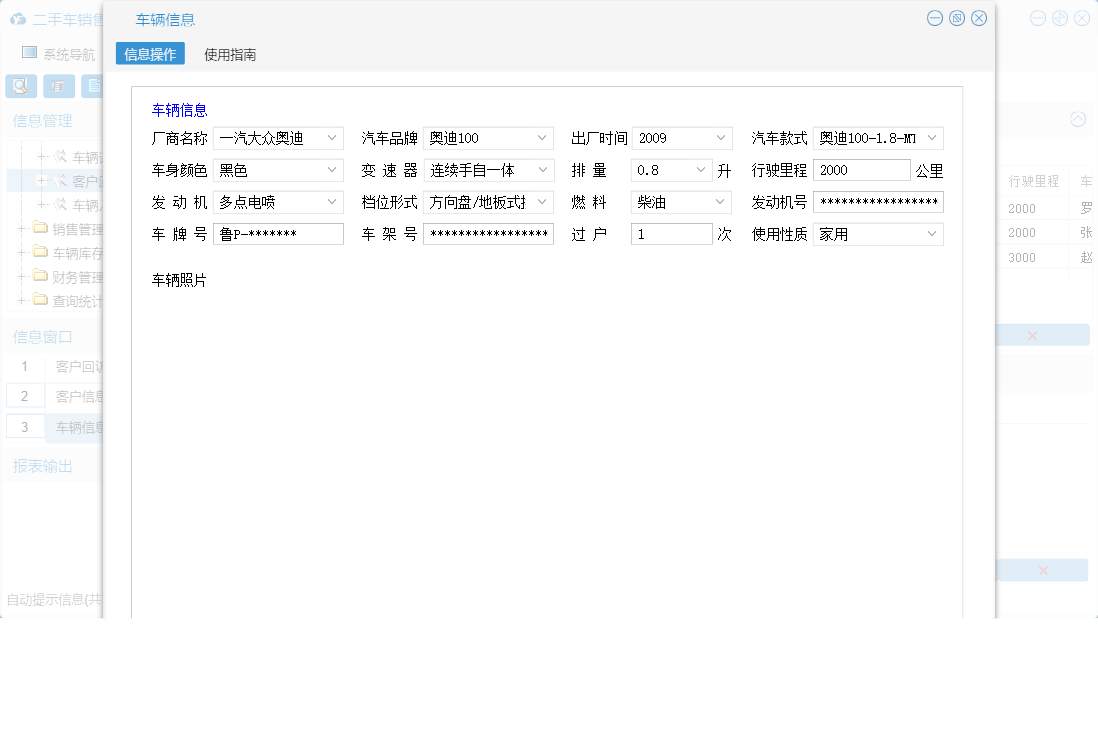Dismiss the notification row using its × icon
1098x745 pixels.
click(x=1031, y=334)
